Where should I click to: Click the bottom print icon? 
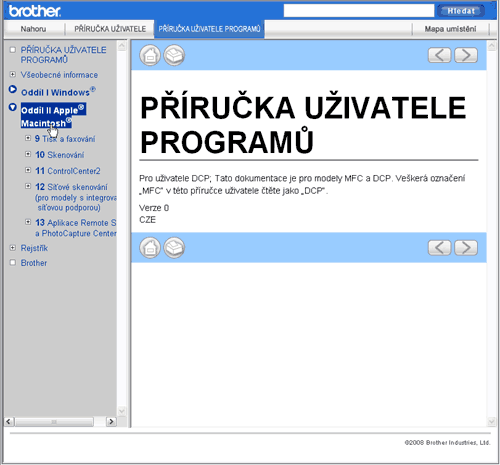click(x=174, y=248)
